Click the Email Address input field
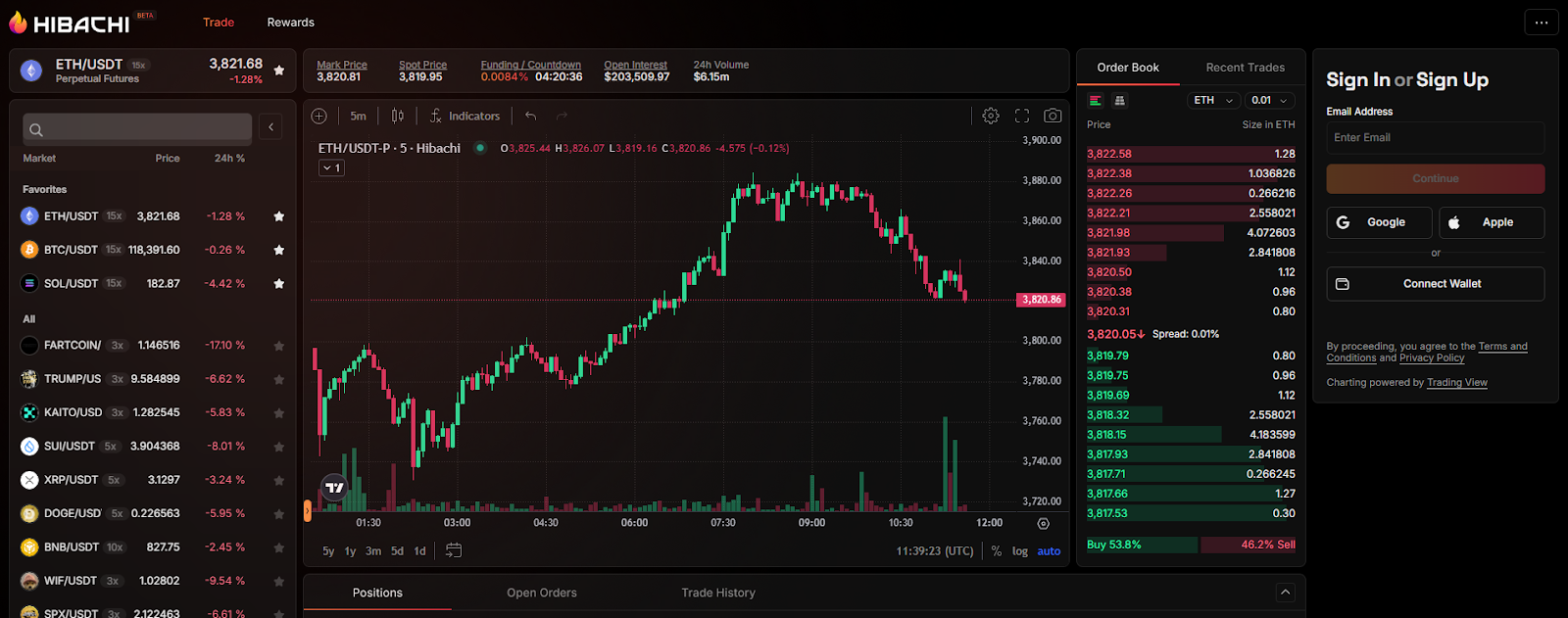 click(1436, 138)
